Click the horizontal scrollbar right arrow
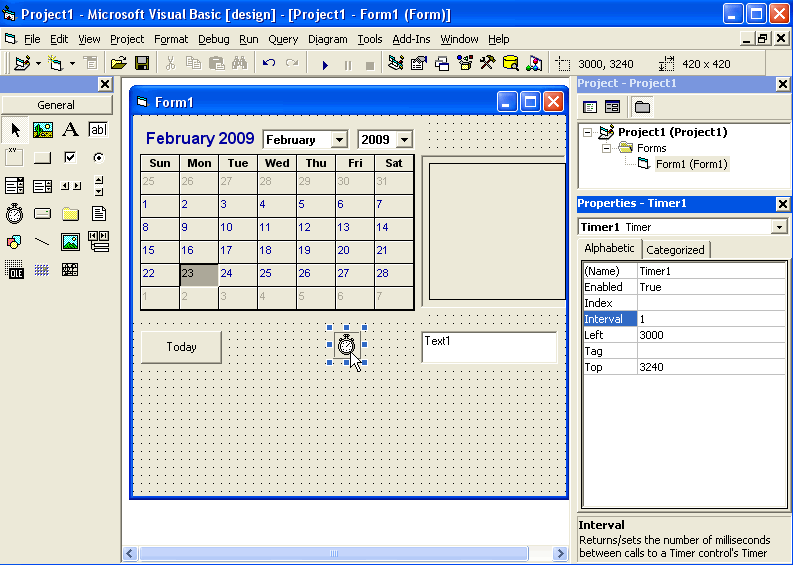The height and width of the screenshot is (565, 793). click(x=560, y=553)
